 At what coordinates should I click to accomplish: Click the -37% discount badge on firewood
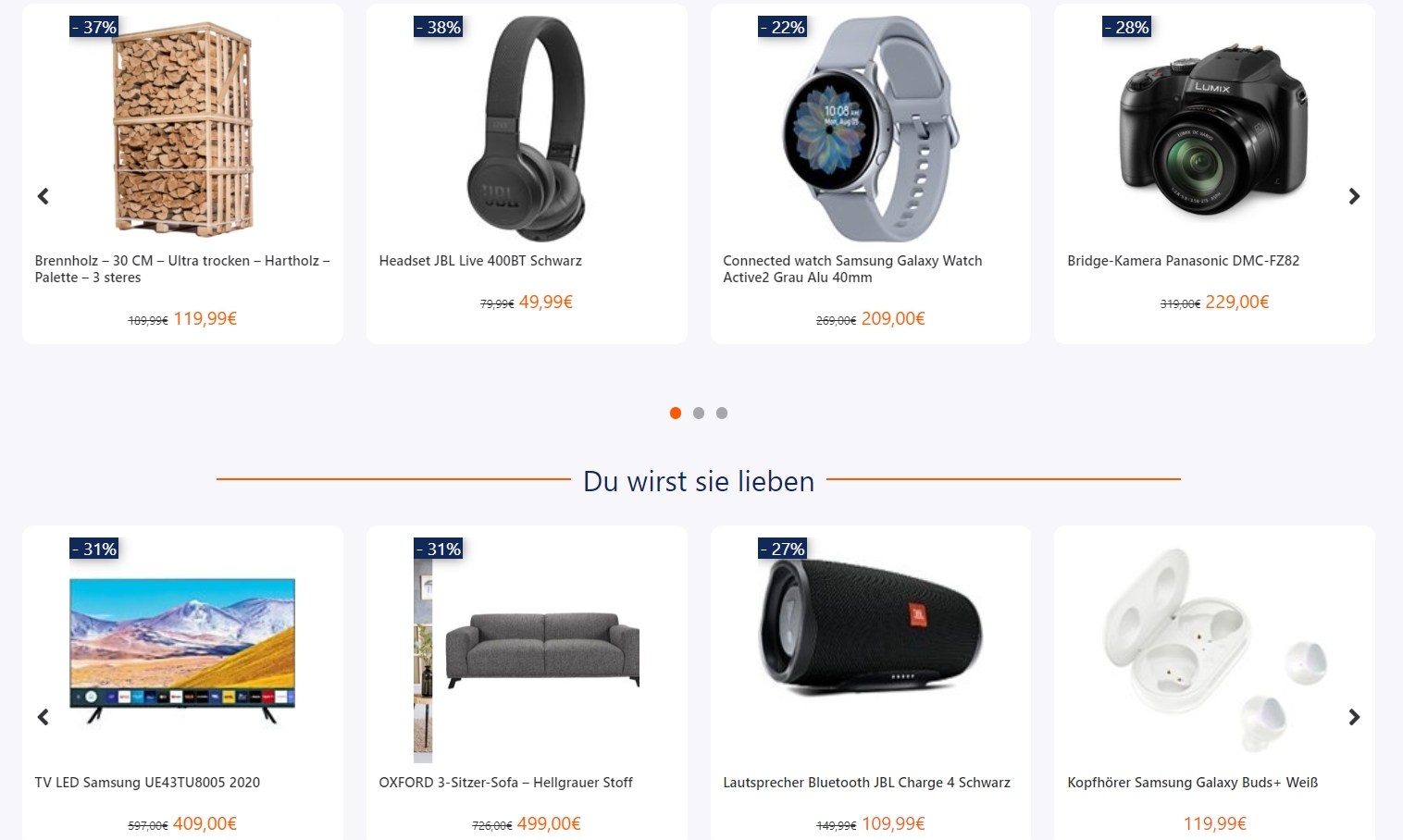pos(94,27)
